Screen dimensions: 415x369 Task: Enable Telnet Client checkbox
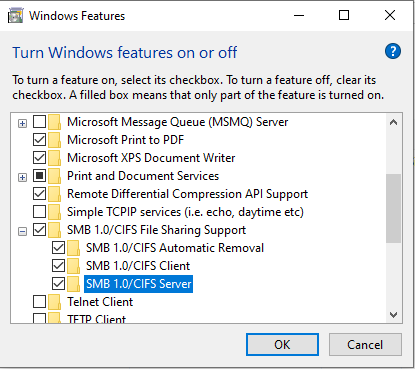click(x=39, y=302)
